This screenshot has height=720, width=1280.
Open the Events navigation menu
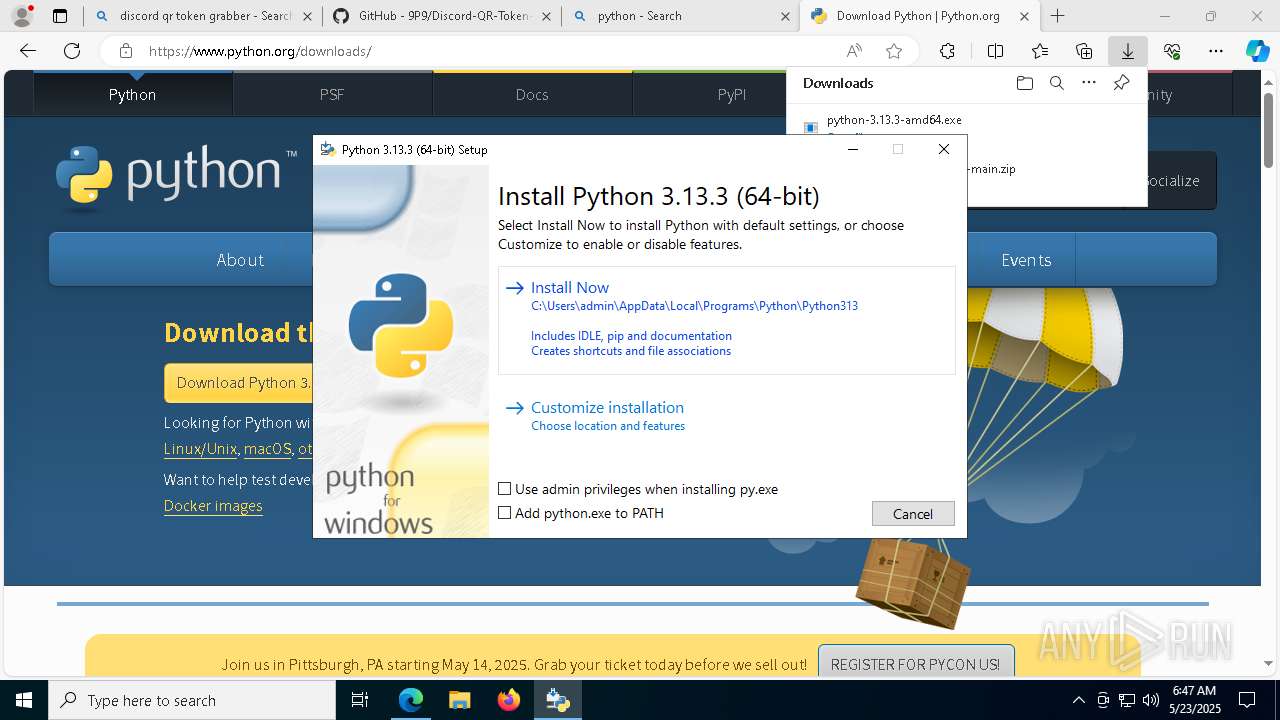pos(1026,259)
